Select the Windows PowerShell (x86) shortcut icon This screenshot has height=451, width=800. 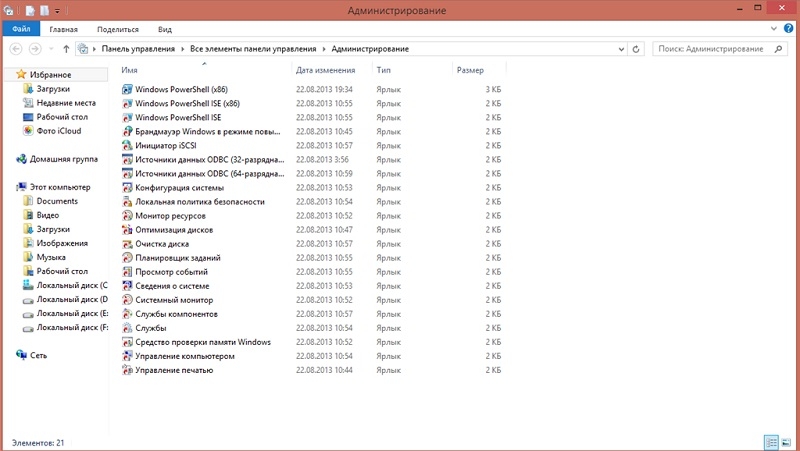click(x=127, y=89)
